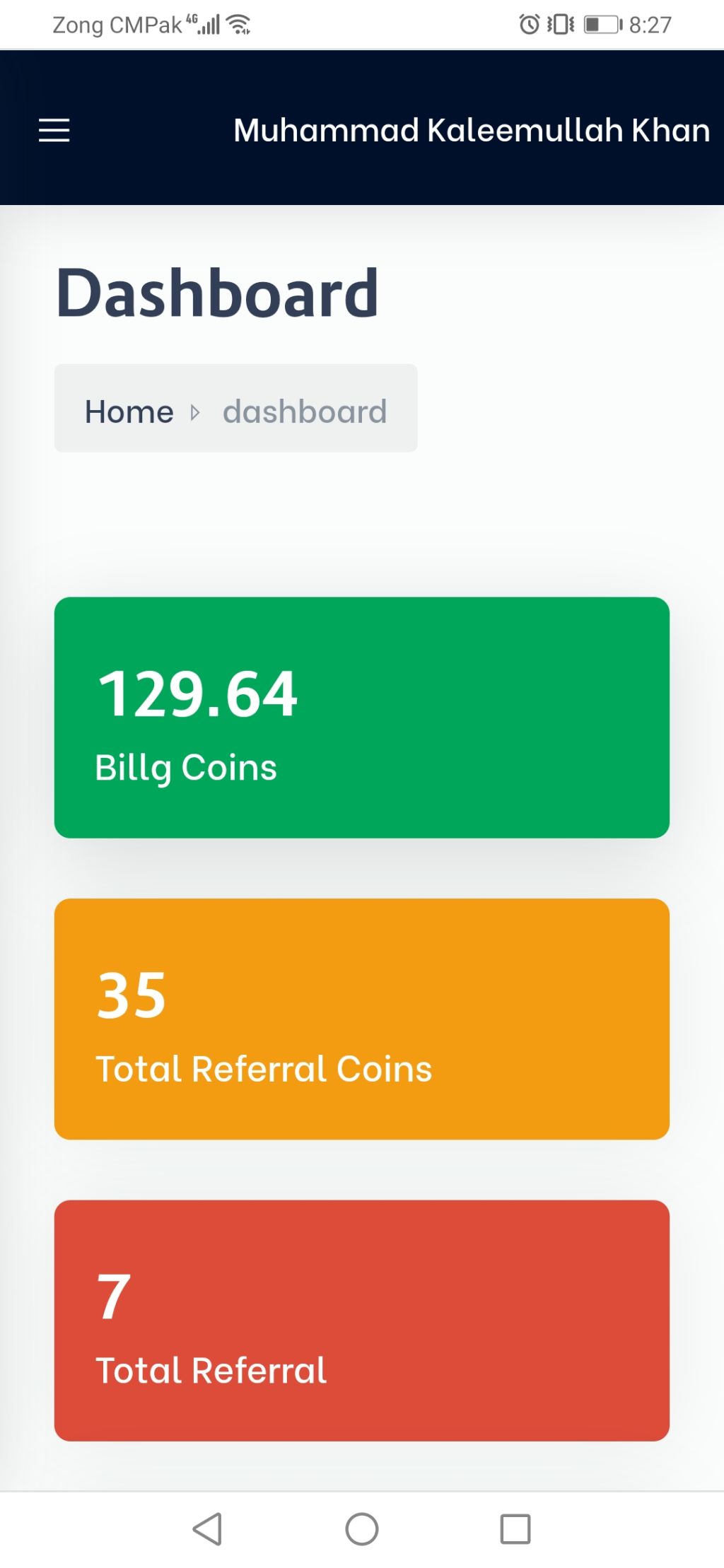Open the orange Total Referral Coins card
The height and width of the screenshot is (1568, 724).
(362, 1019)
